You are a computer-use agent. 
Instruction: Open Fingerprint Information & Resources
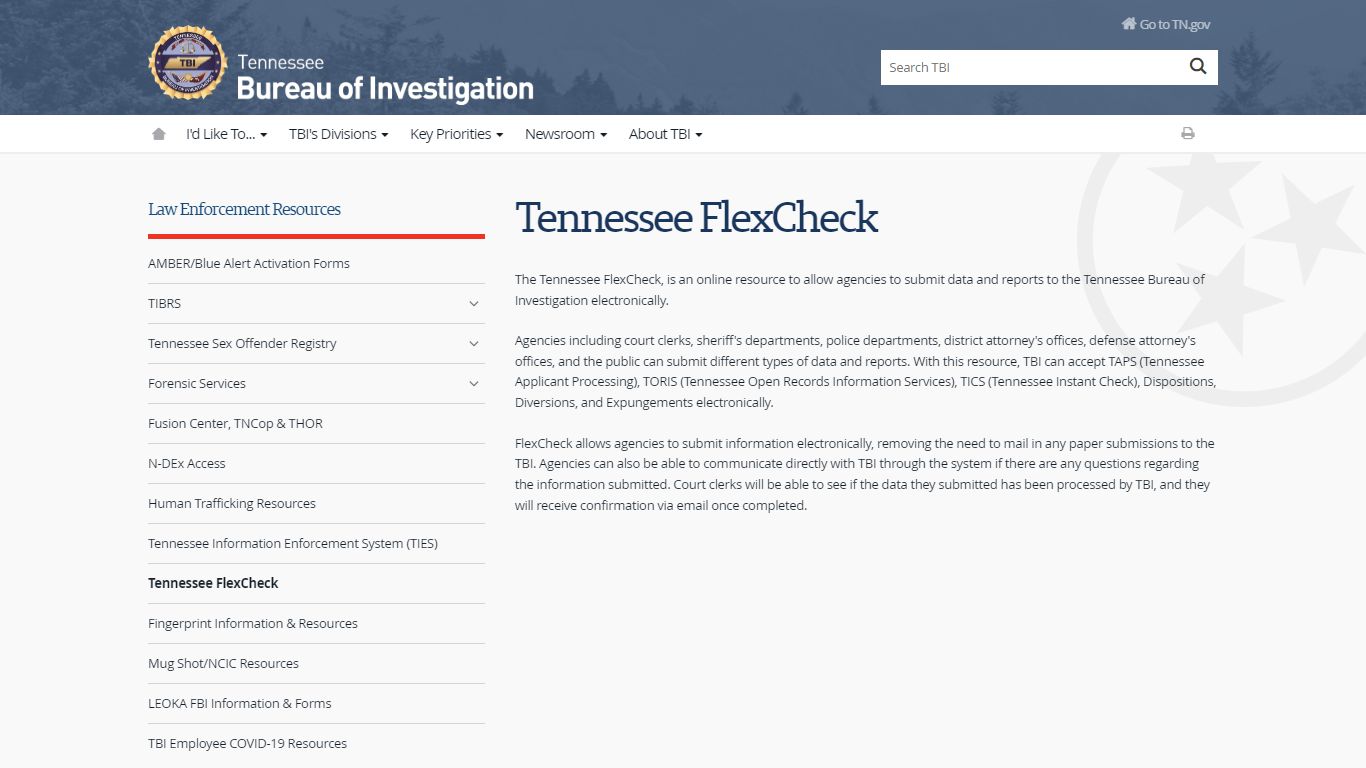tap(253, 624)
